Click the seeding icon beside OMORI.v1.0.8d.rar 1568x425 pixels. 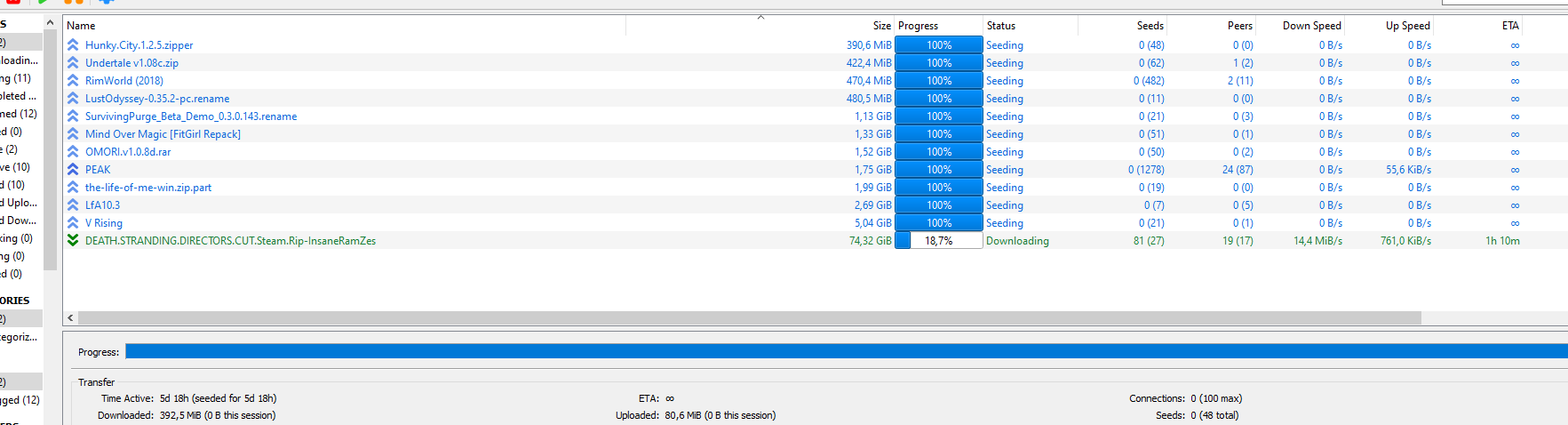tap(73, 151)
